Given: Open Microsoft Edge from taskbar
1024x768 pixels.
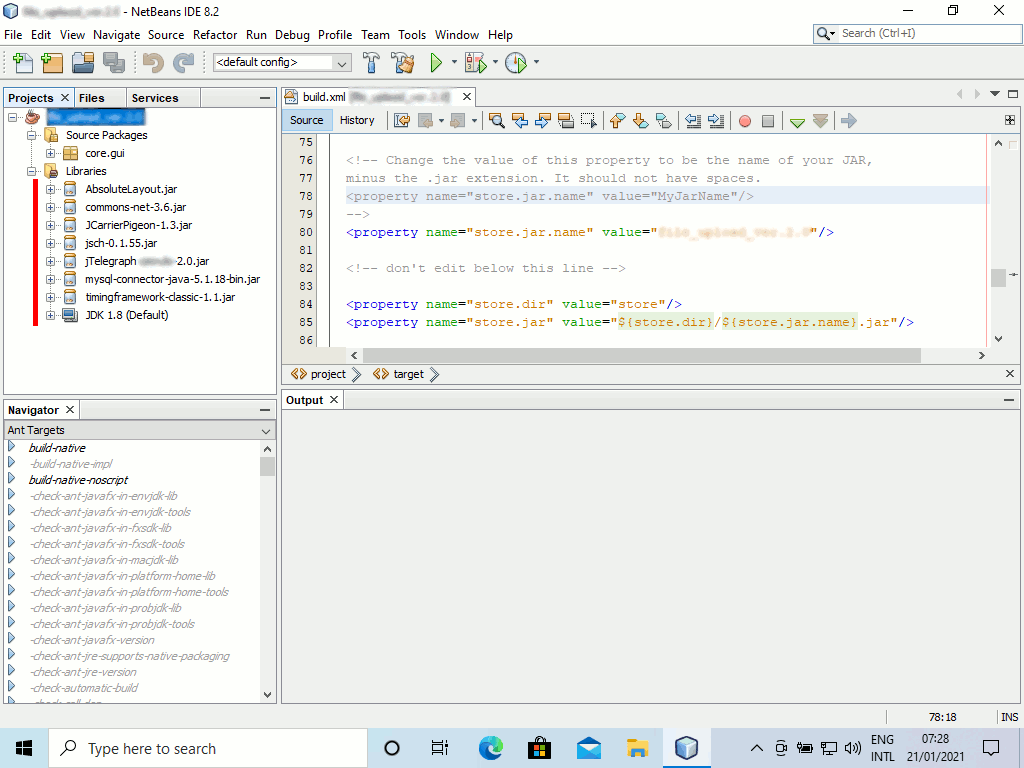Looking at the screenshot, I should [490, 748].
